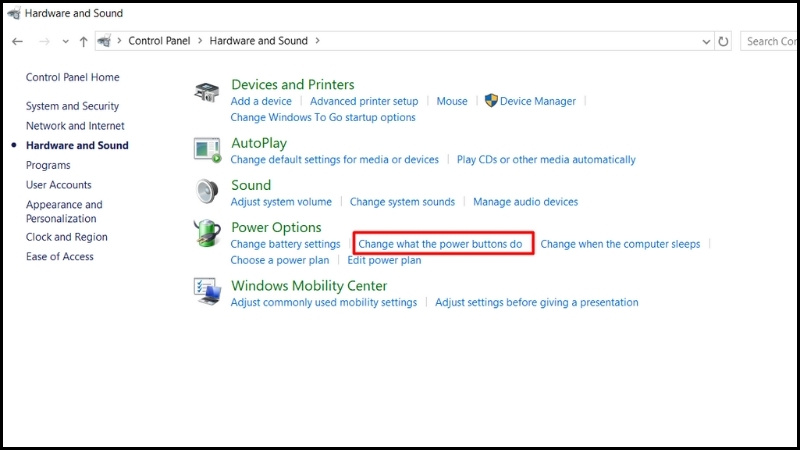Open the Sound heading link

tap(251, 185)
